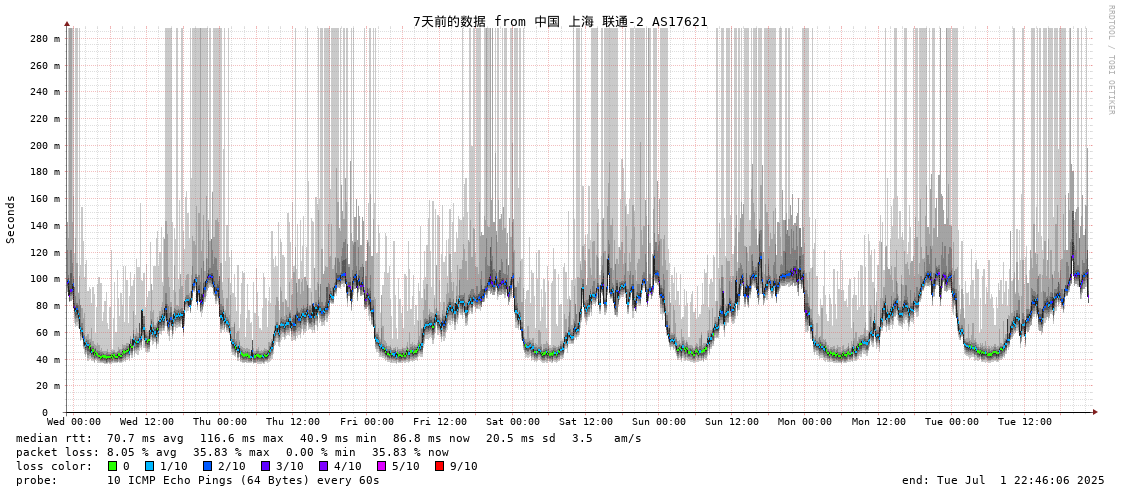Click the 'Mon 12:00' x-axis label
This screenshot has width=1121, height=494.
pos(879,422)
